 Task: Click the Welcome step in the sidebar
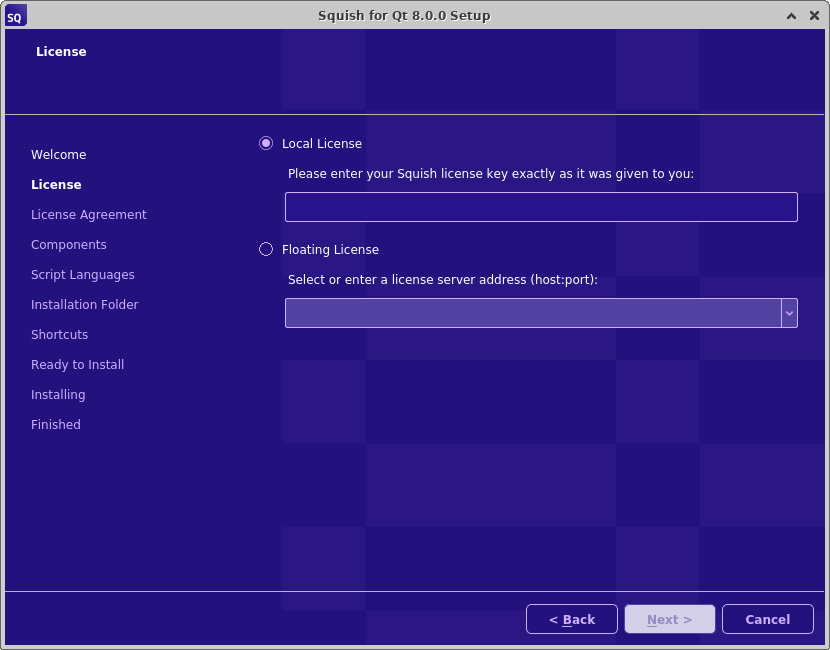[58, 154]
